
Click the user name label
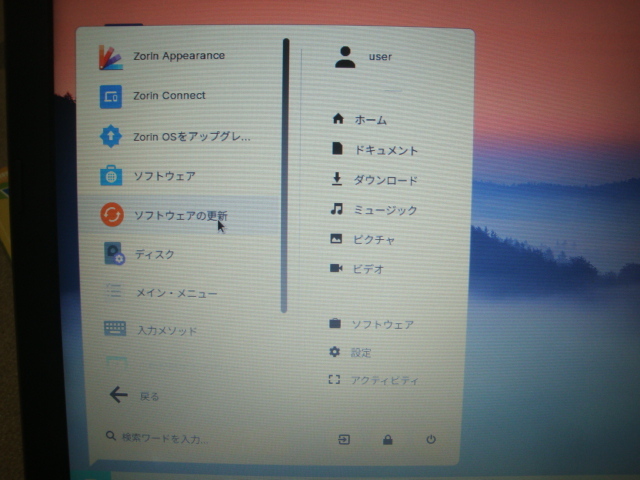[x=380, y=57]
